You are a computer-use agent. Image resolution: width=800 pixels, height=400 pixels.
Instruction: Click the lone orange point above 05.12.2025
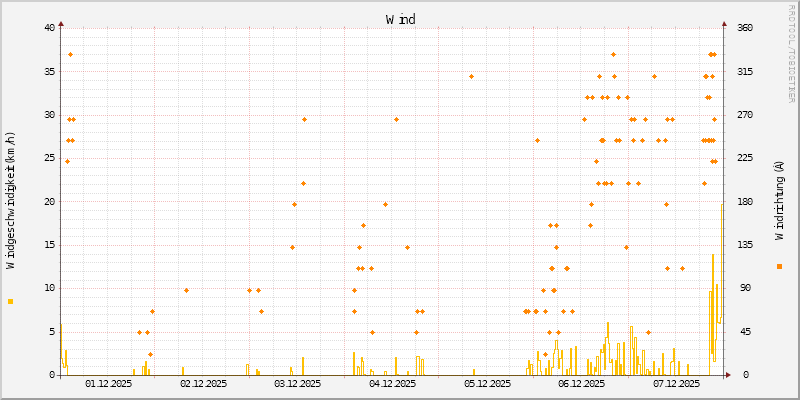(x=471, y=76)
